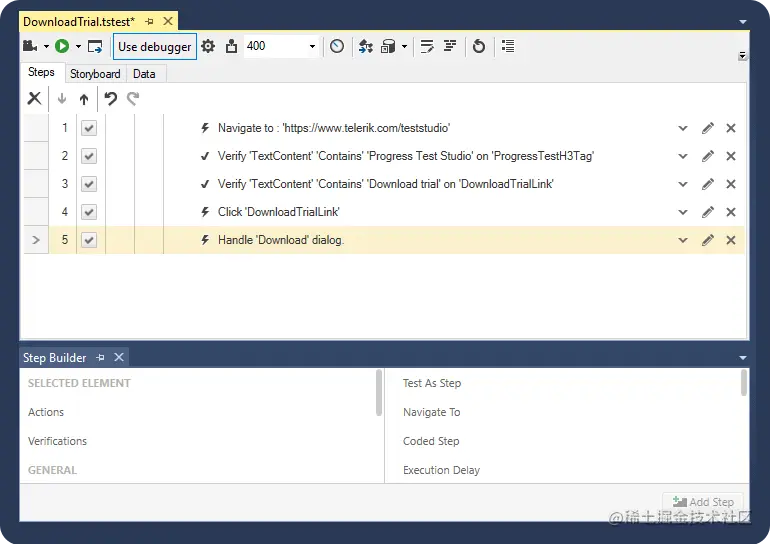The image size is (770, 544).
Task: Edit the Handle Download dialog step
Action: click(708, 240)
